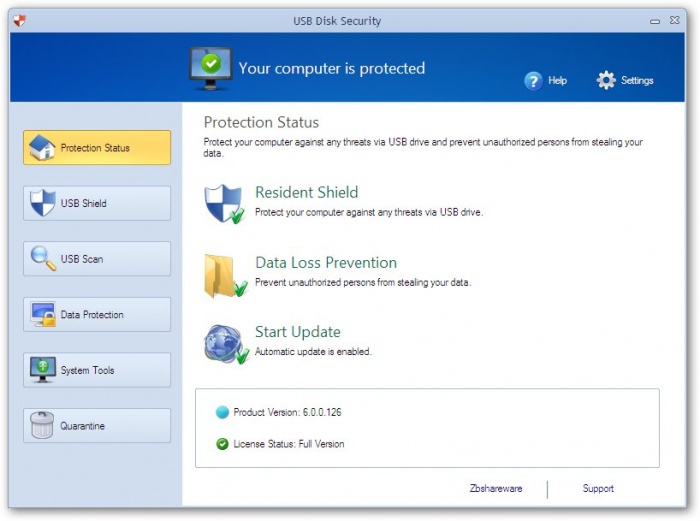Switch to the USB Shield section
The image size is (700, 521).
(x=97, y=203)
